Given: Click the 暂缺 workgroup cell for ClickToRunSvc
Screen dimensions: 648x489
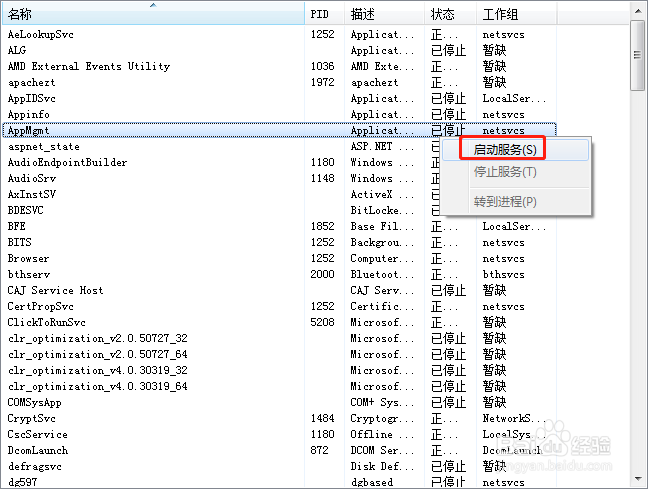Looking at the screenshot, I should click(494, 322).
